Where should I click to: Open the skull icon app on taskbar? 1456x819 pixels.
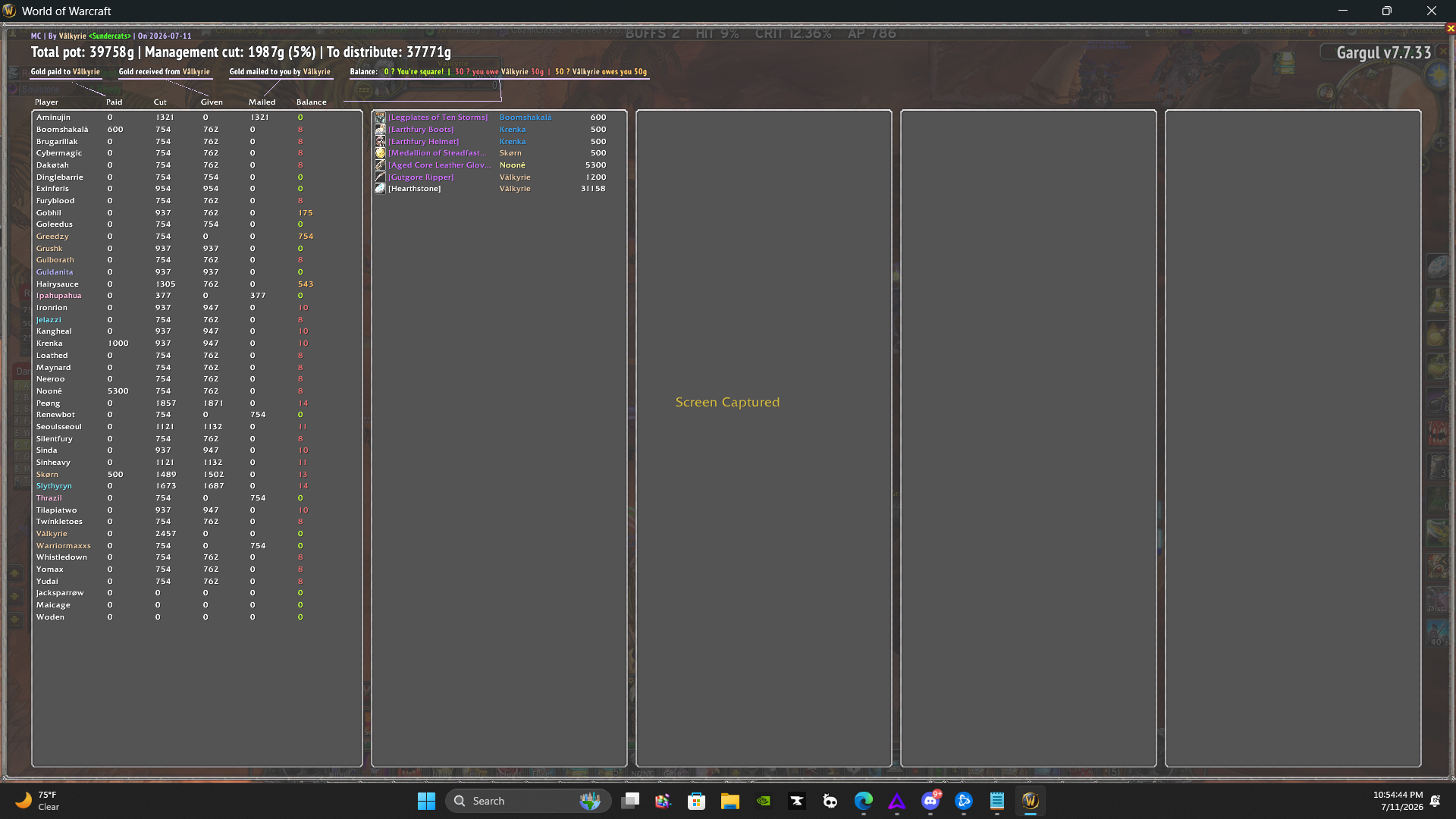click(830, 801)
